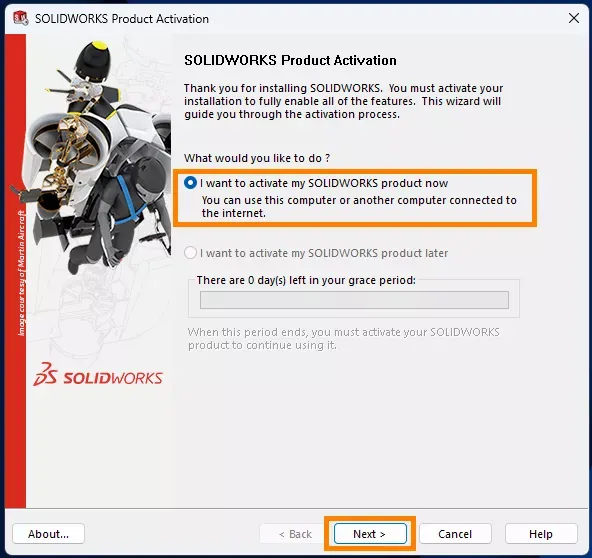Select 'activate my SOLIDWORKS product now' radio button

(190, 183)
